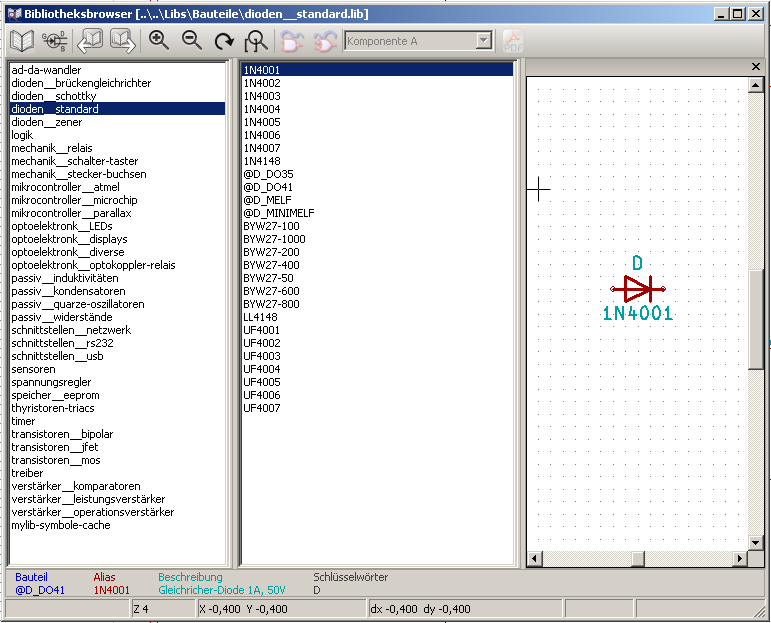Show the next component in library
This screenshot has width=771, height=623.
[122, 41]
